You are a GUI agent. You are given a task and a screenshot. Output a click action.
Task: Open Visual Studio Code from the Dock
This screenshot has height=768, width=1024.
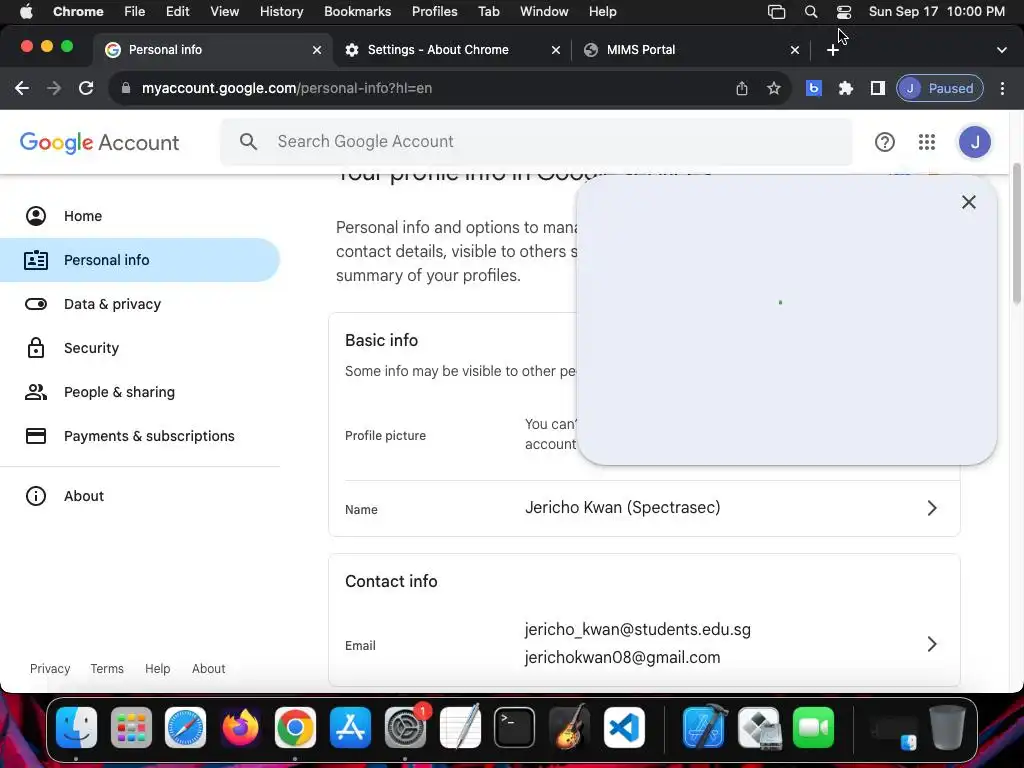click(x=624, y=728)
